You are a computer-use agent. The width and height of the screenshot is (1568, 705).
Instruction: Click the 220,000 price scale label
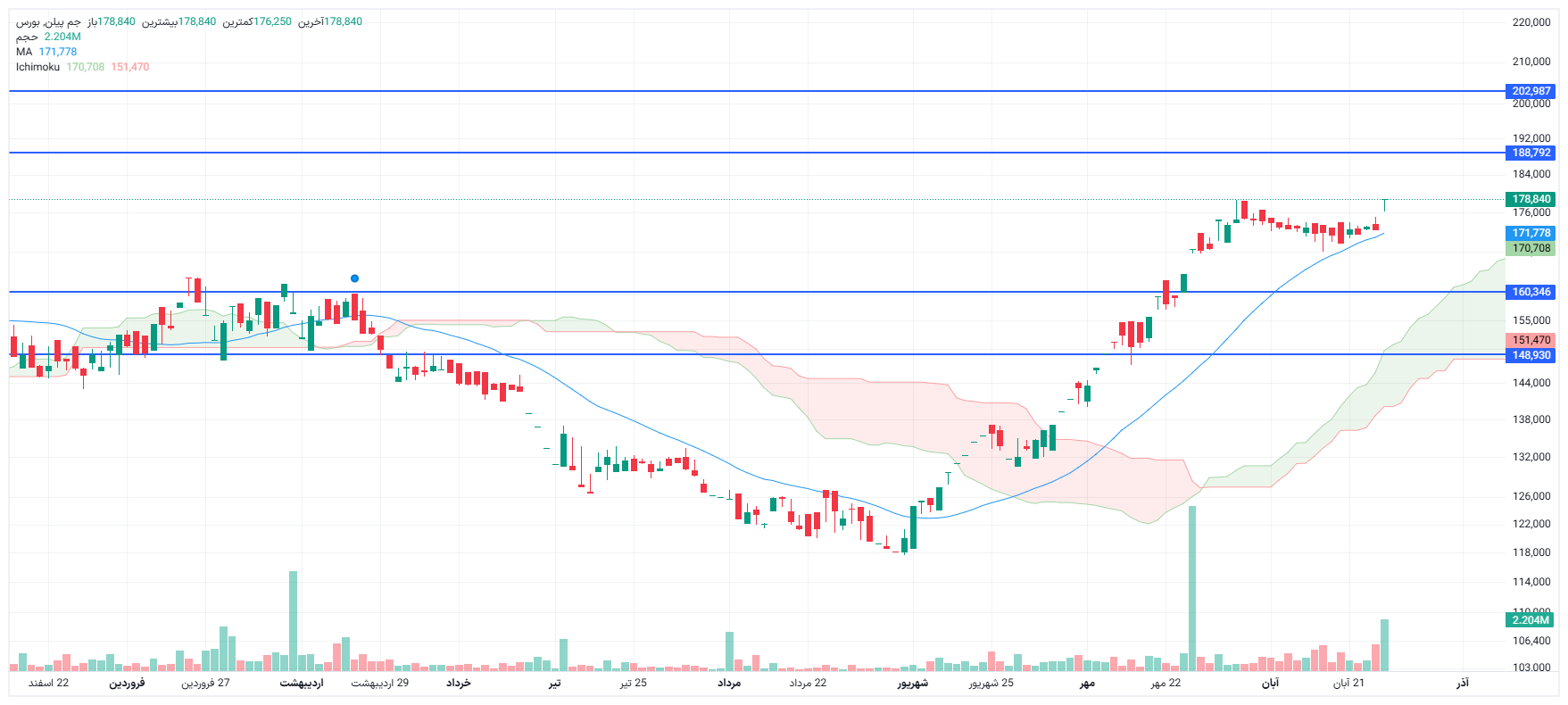point(1531,22)
